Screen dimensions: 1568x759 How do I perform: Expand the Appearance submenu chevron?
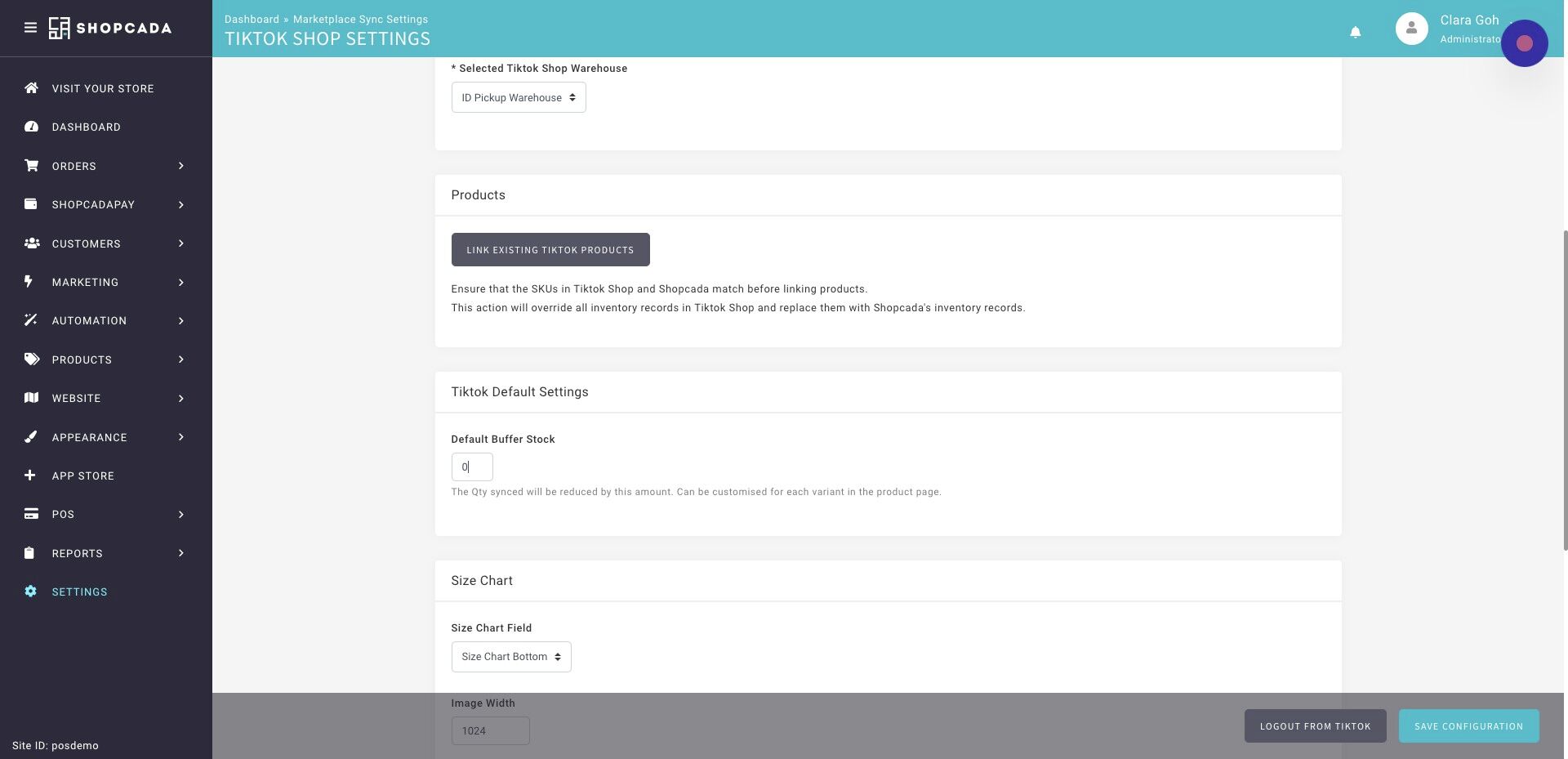coord(181,437)
